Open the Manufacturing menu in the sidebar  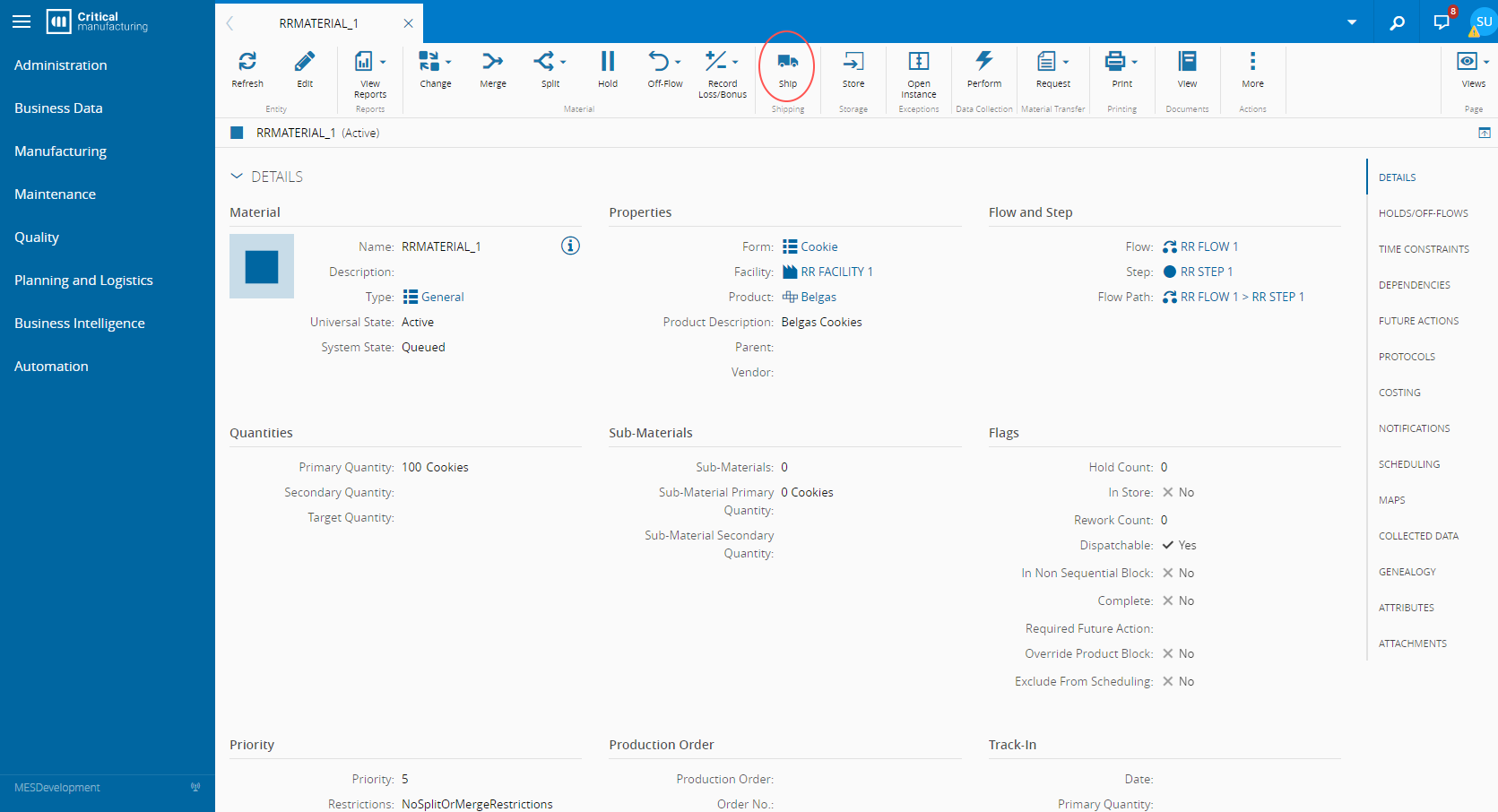click(x=60, y=151)
